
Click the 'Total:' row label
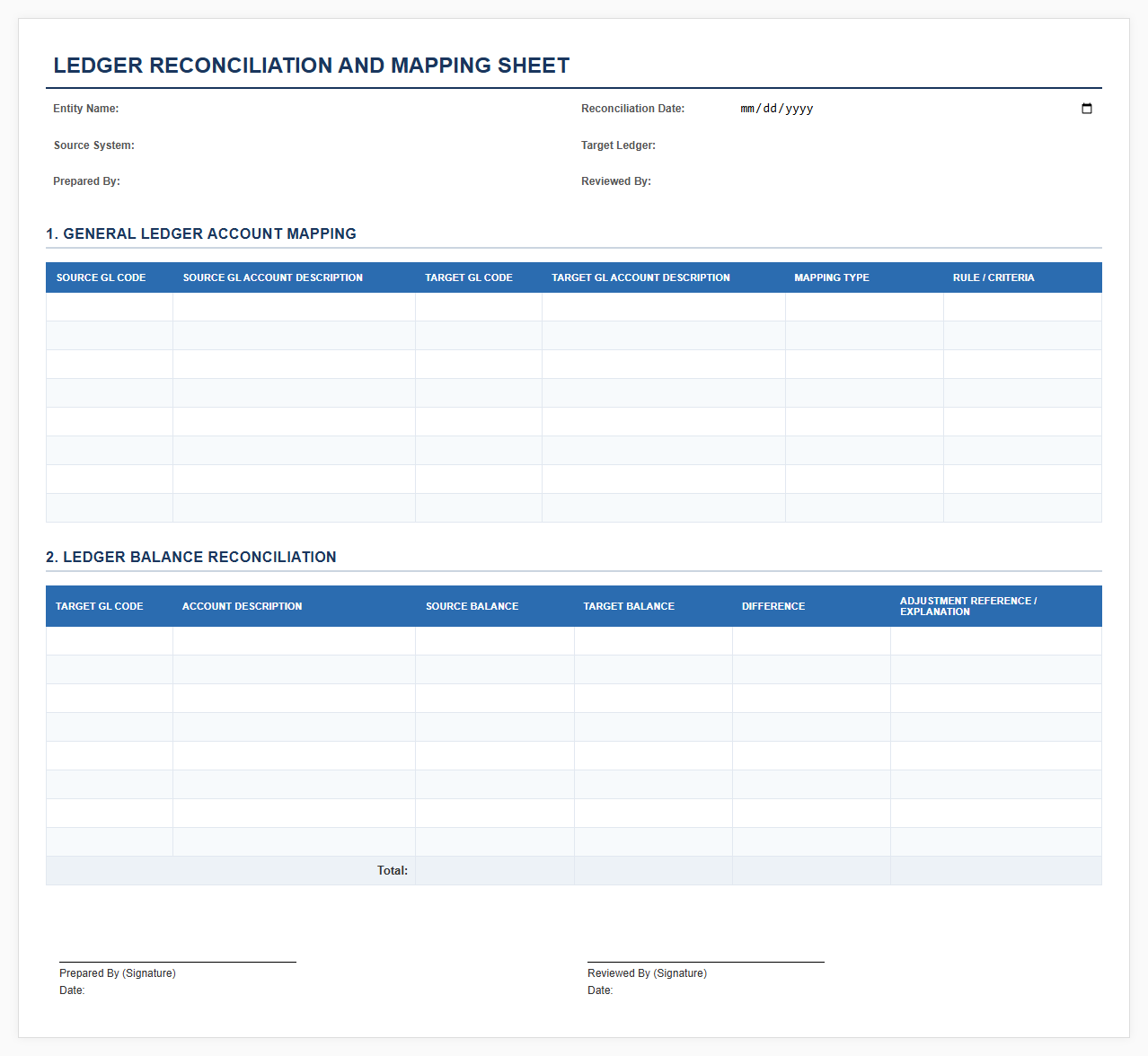pos(393,871)
